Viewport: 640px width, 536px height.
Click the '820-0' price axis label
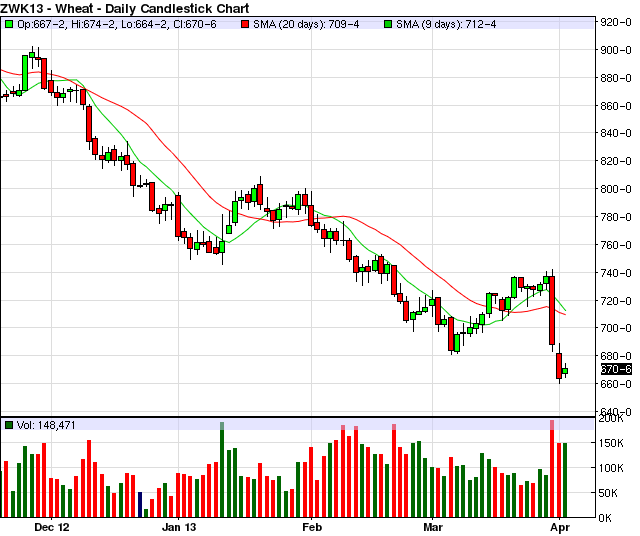(616, 161)
